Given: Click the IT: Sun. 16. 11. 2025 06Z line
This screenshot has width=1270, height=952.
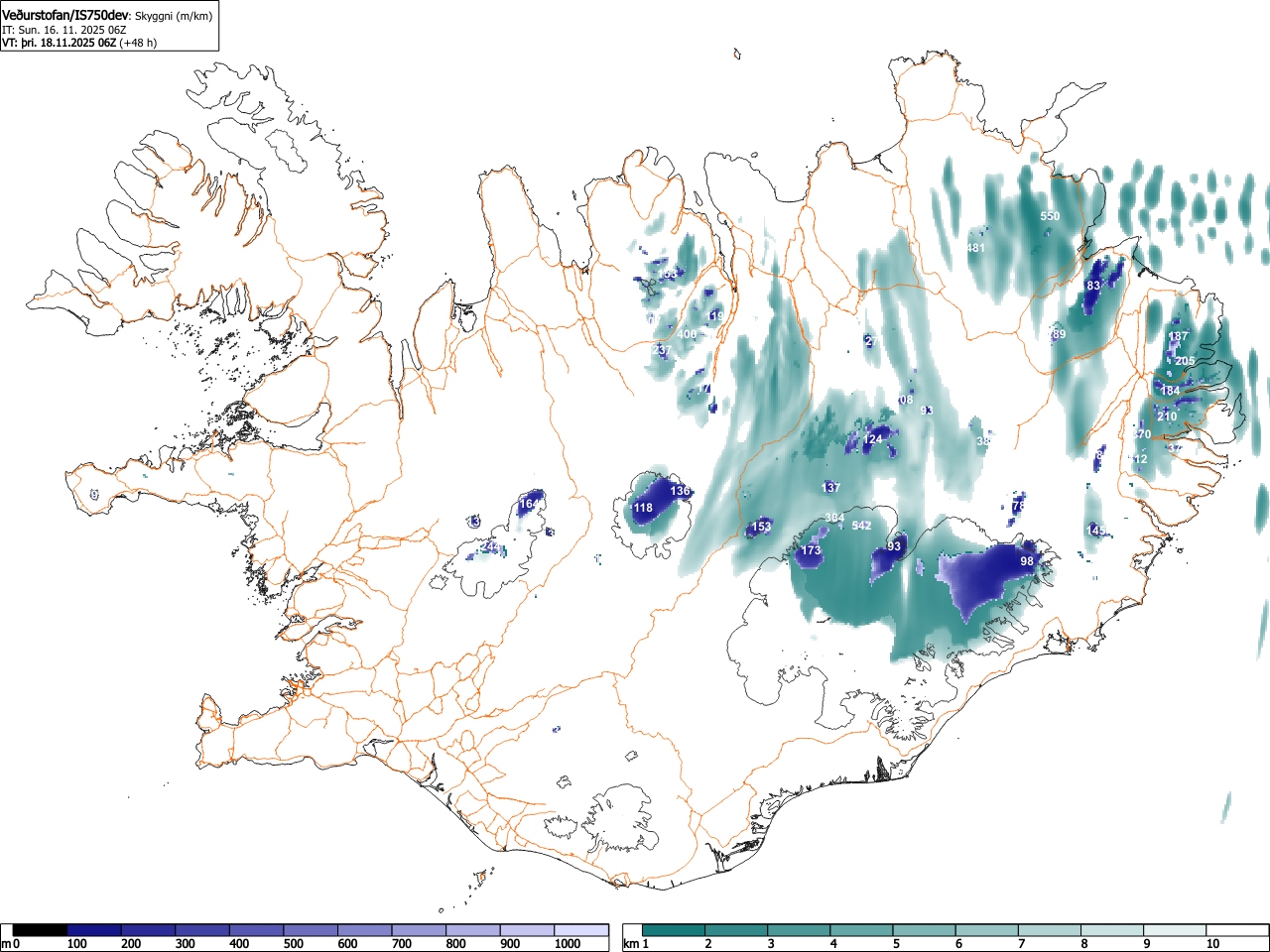Looking at the screenshot, I should (x=64, y=30).
